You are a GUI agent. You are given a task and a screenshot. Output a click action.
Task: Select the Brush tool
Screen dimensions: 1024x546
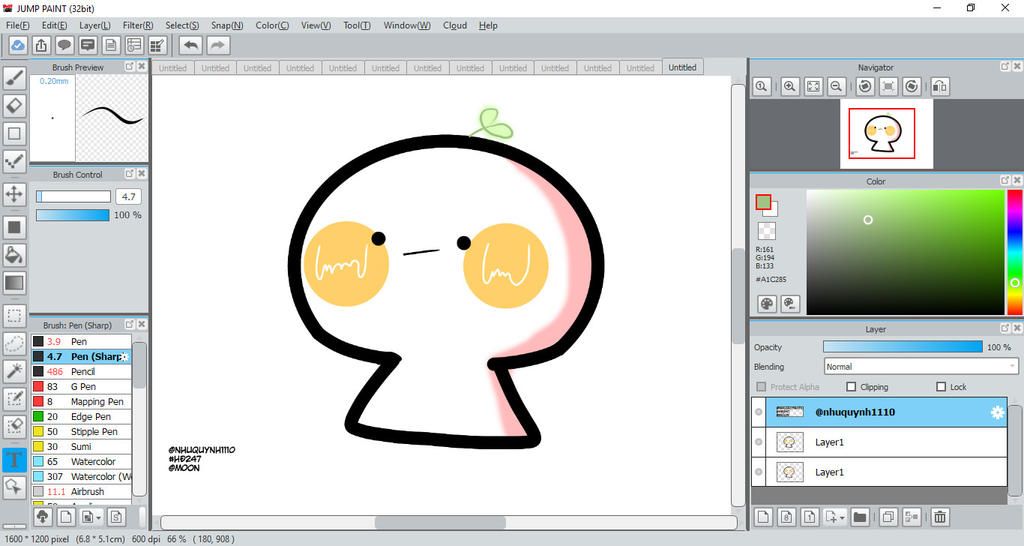pyautogui.click(x=14, y=78)
